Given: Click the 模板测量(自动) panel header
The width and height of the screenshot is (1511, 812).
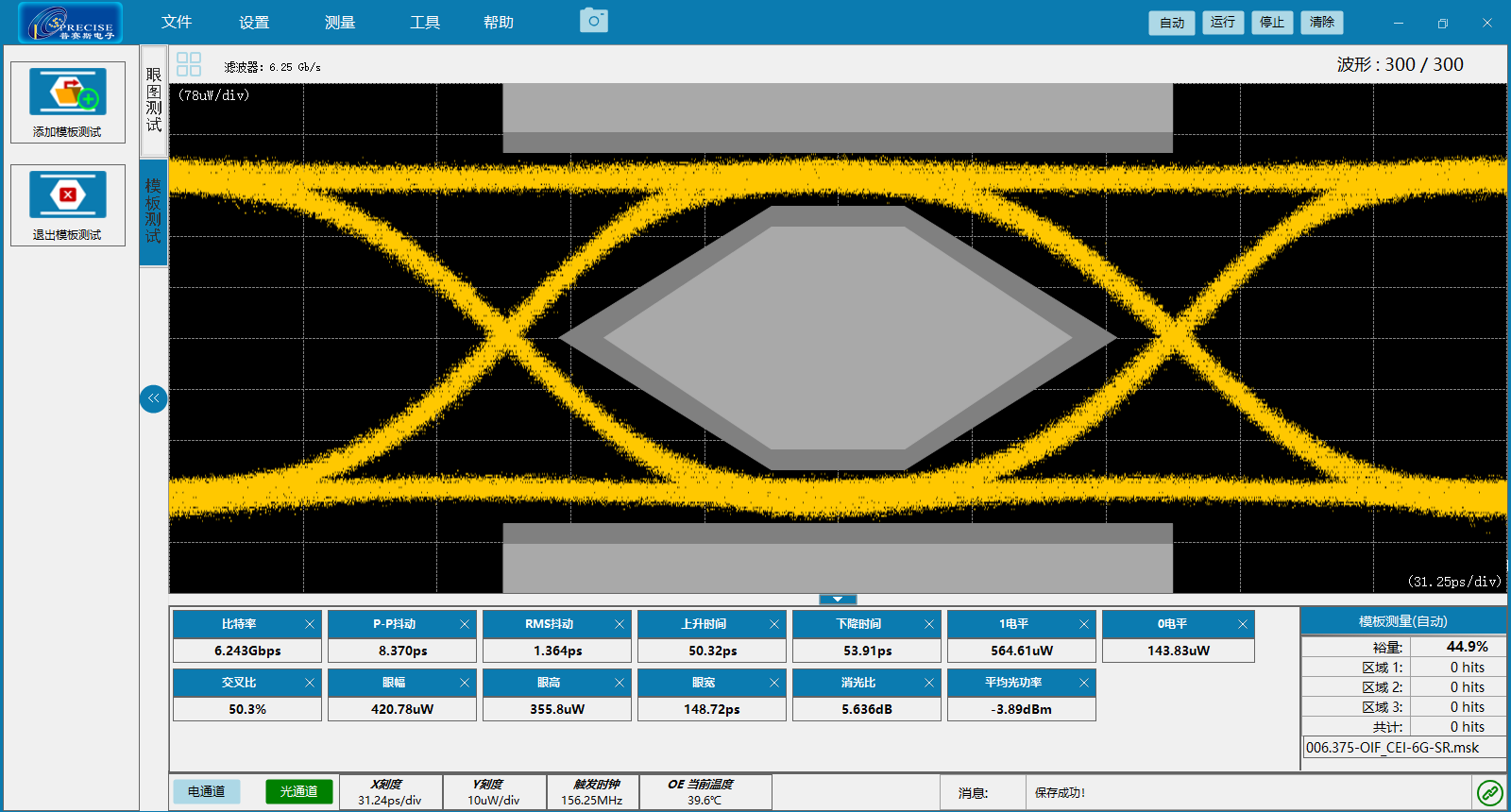Looking at the screenshot, I should pyautogui.click(x=1403, y=621).
